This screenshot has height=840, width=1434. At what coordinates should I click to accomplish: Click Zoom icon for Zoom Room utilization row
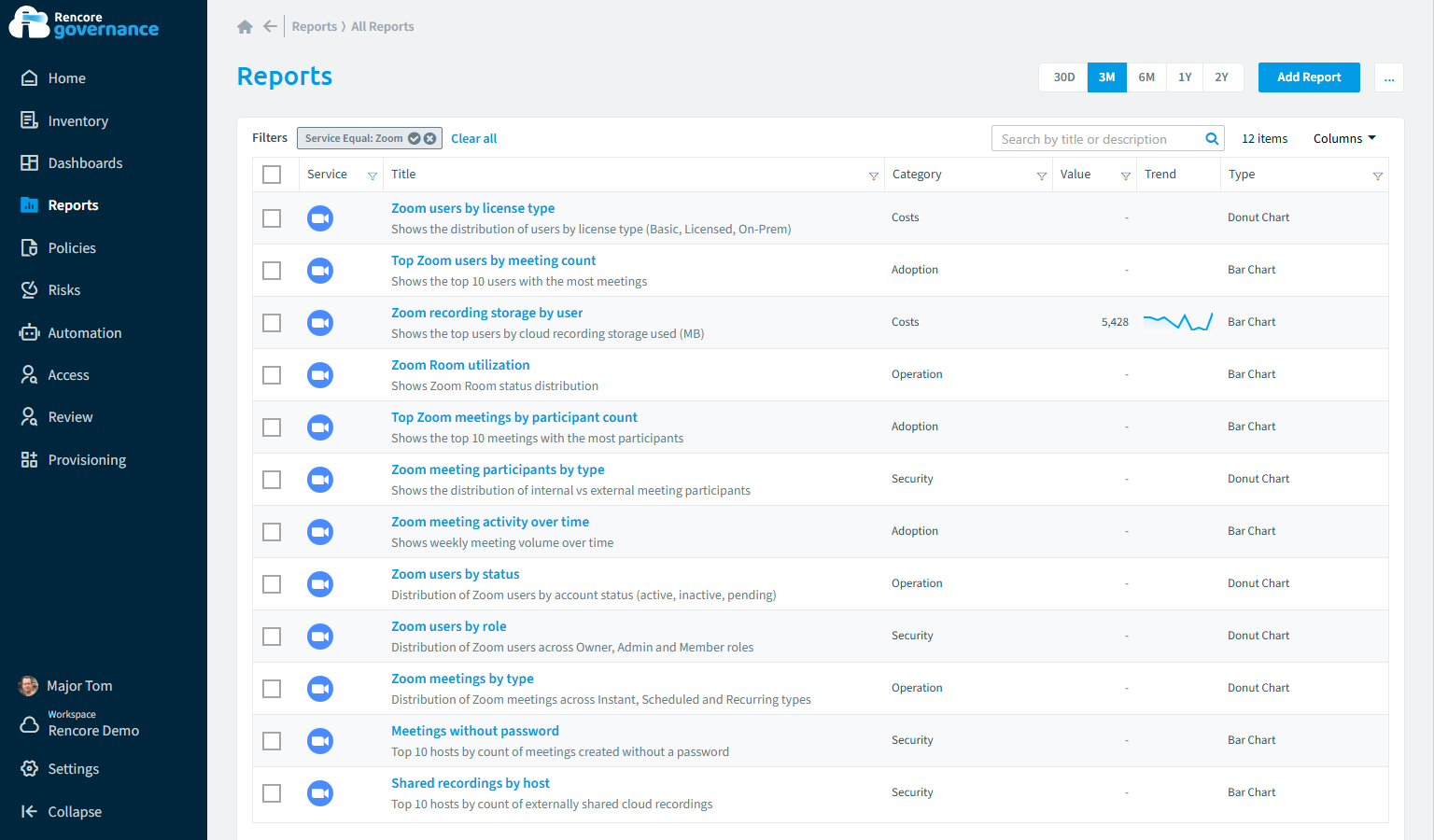(x=320, y=375)
